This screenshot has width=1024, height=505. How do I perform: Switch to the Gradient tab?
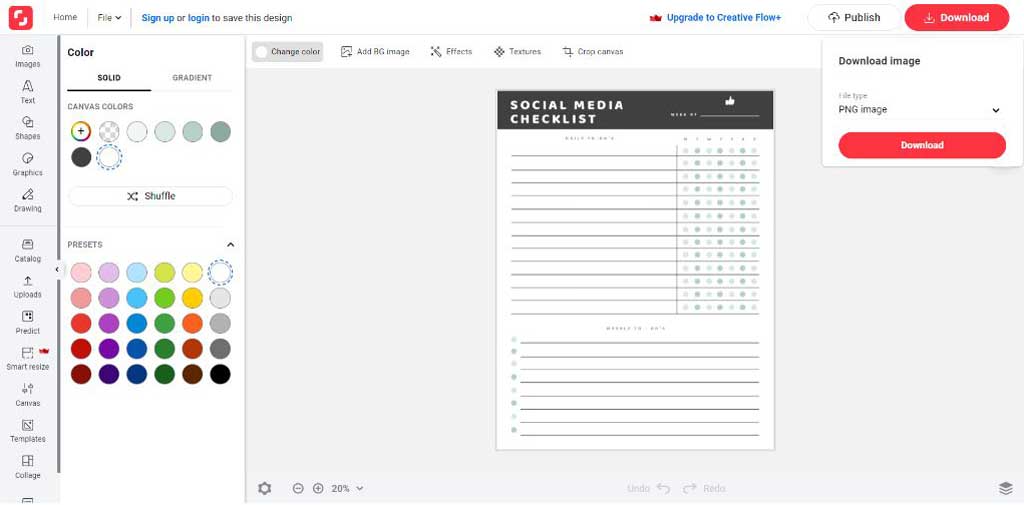coord(192,78)
